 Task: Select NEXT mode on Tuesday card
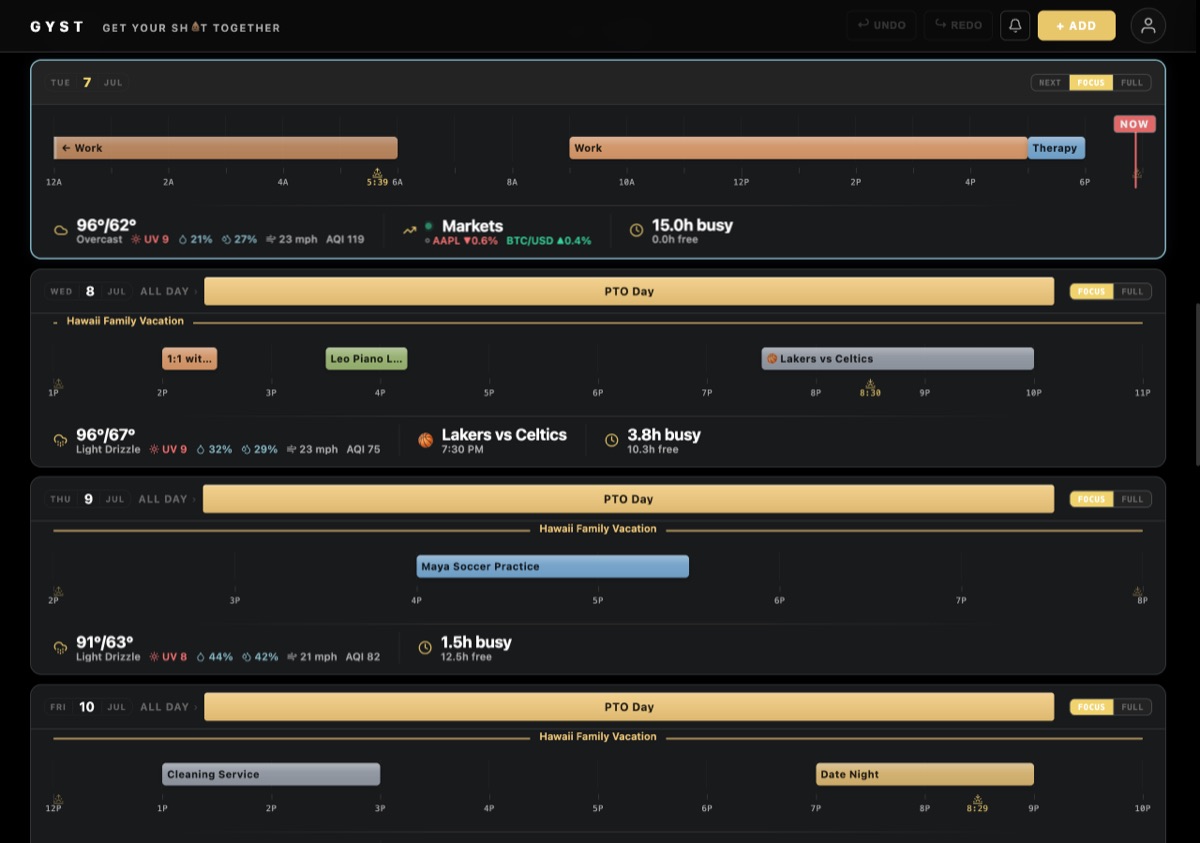1050,83
